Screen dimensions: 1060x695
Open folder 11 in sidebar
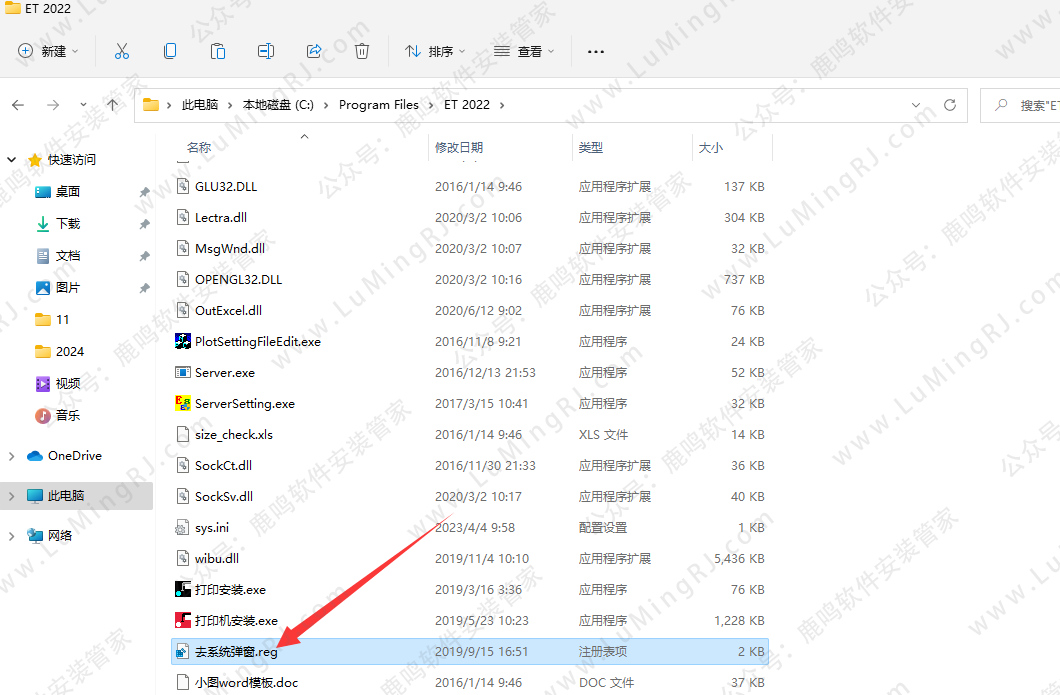click(62, 320)
